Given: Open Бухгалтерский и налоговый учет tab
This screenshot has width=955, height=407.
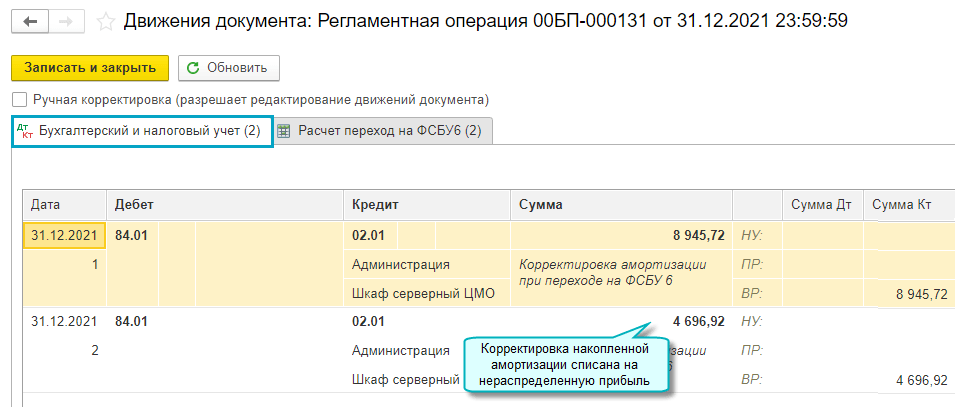Looking at the screenshot, I should click(149, 131).
